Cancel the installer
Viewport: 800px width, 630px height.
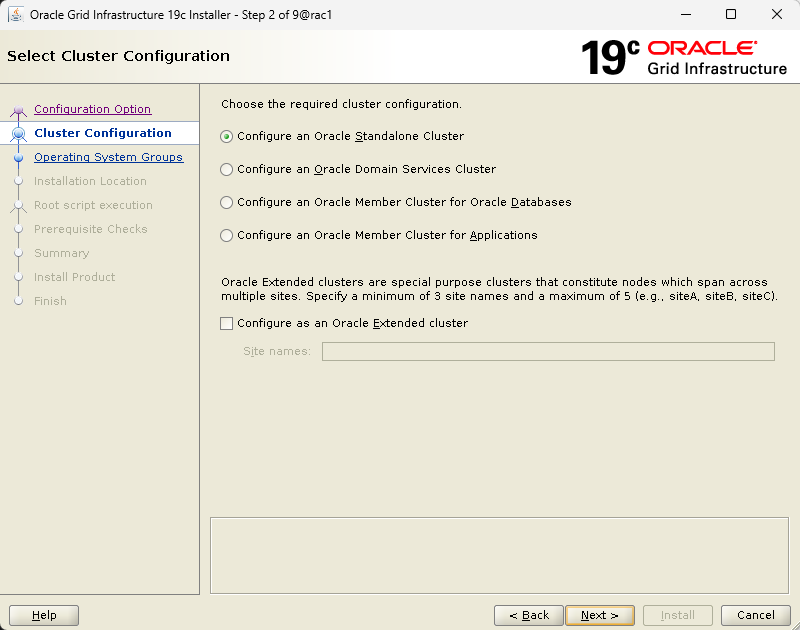(x=756, y=615)
